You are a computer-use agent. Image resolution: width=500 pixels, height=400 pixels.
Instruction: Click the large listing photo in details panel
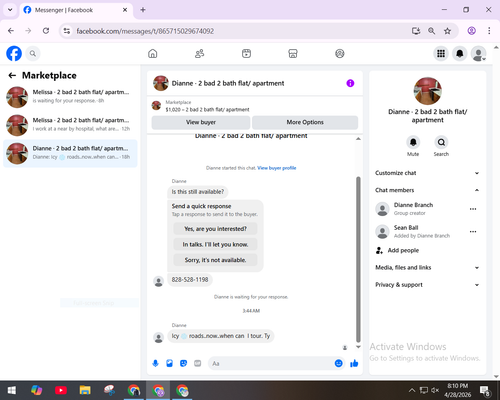click(x=427, y=91)
